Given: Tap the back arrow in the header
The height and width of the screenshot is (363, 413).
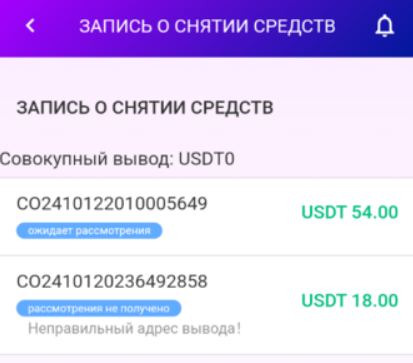Looking at the screenshot, I should pyautogui.click(x=30, y=26).
